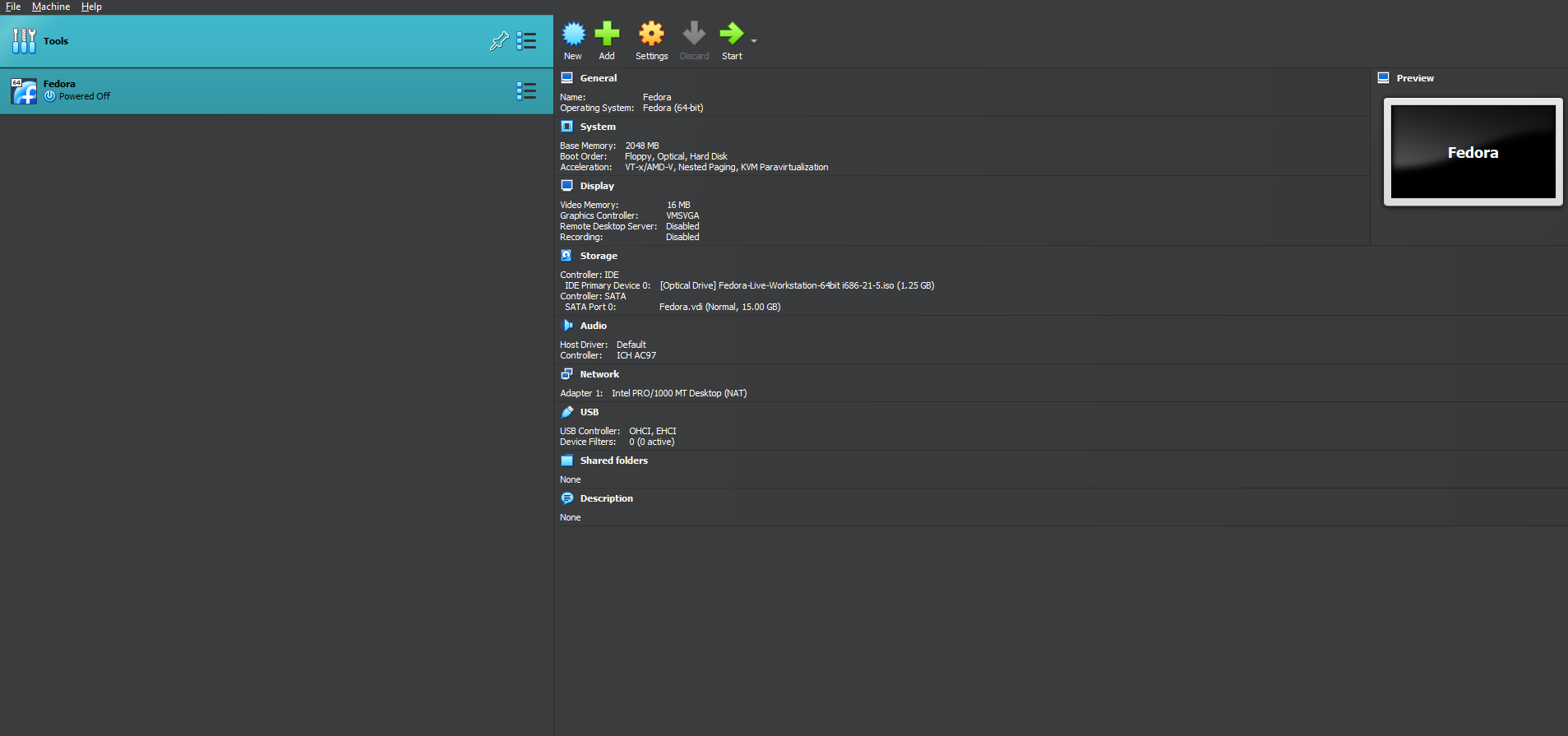Select the Fedora machine name in the list
The width and height of the screenshot is (1568, 736).
(59, 84)
